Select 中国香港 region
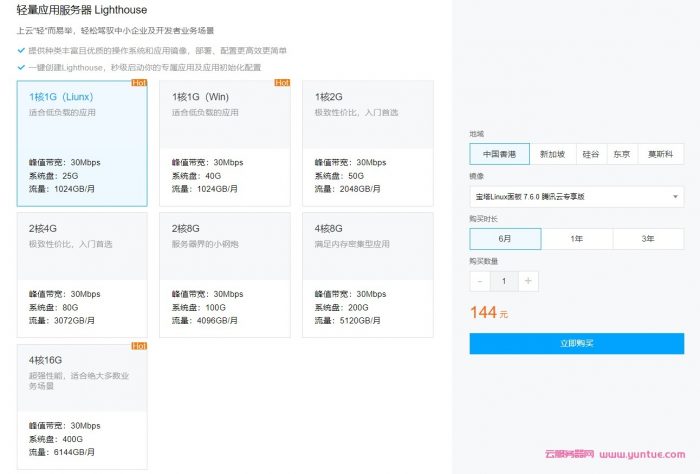 coord(499,154)
